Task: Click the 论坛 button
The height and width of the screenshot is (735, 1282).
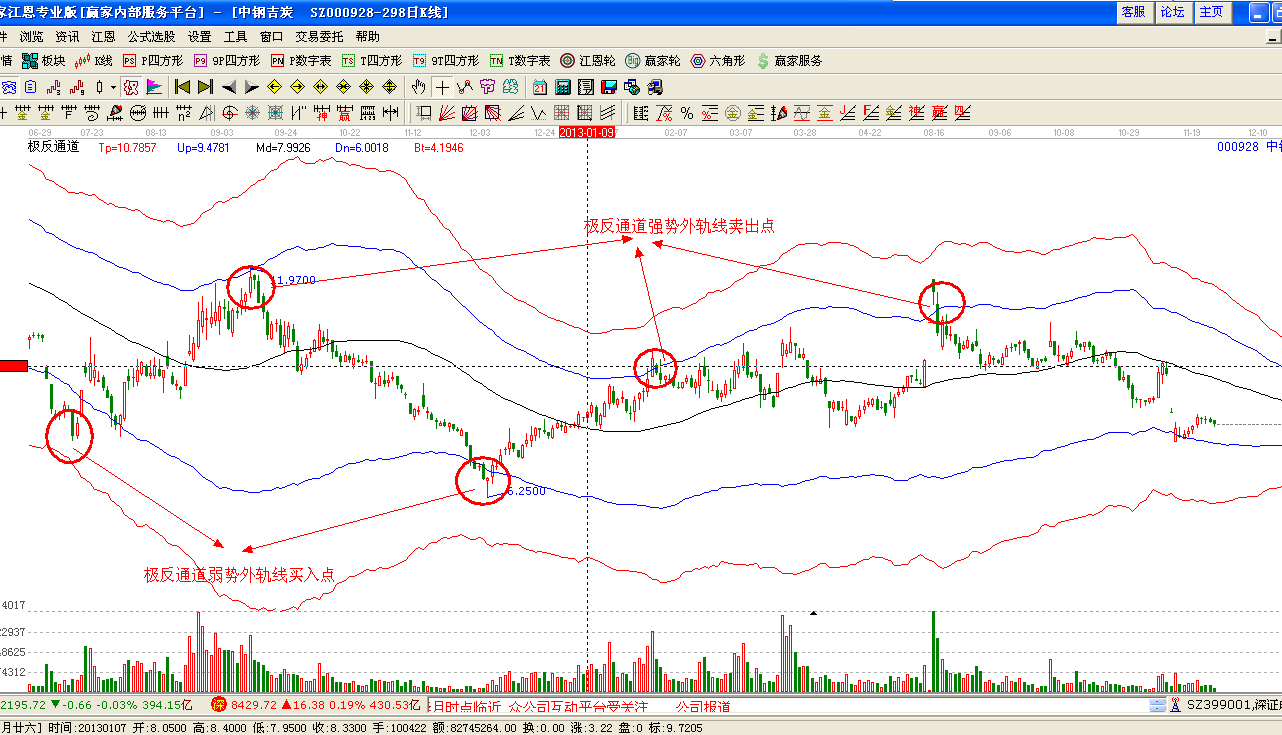Action: click(1172, 12)
